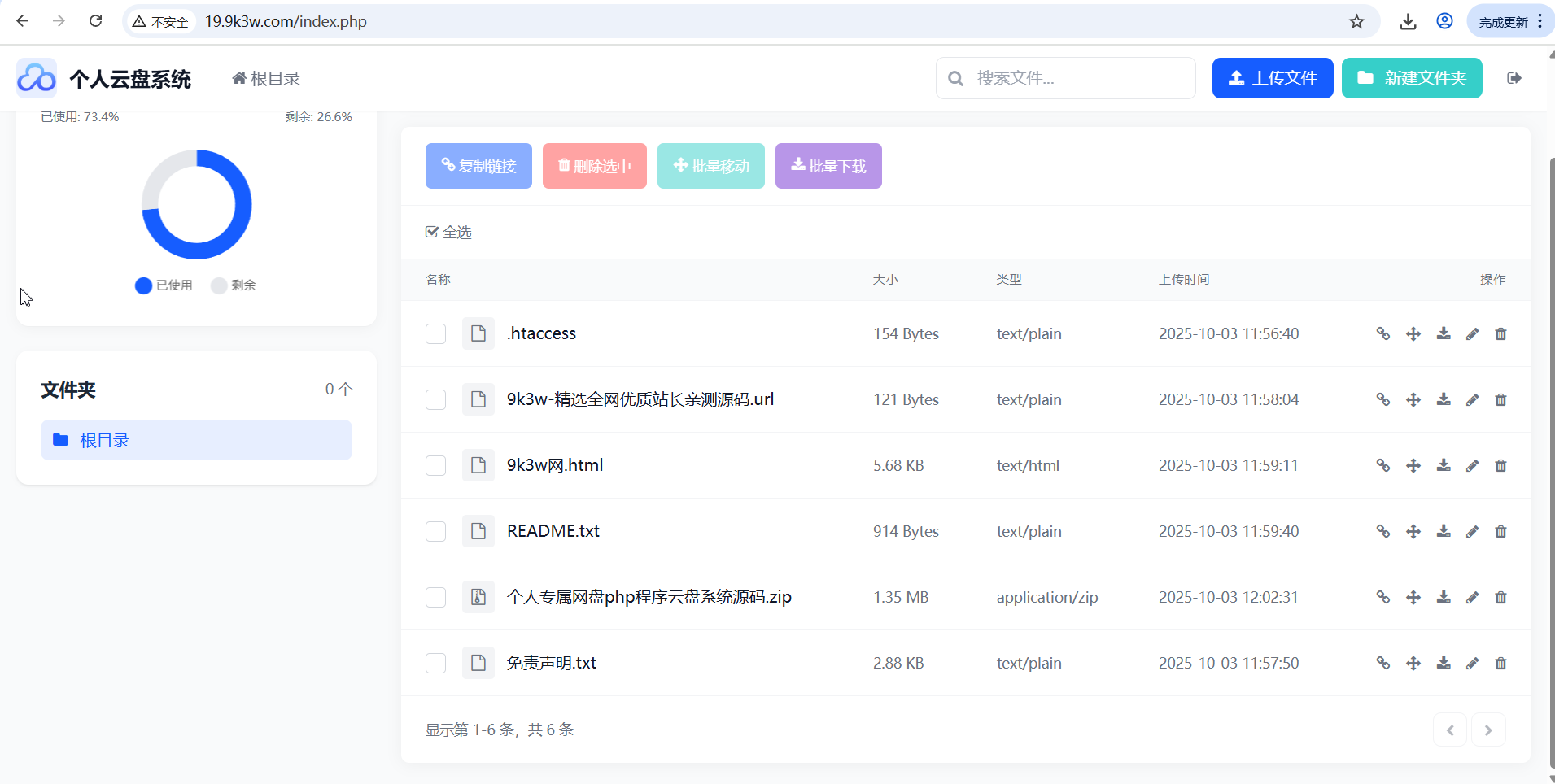Click the logout icon in header
1555x784 pixels.
[x=1514, y=78]
